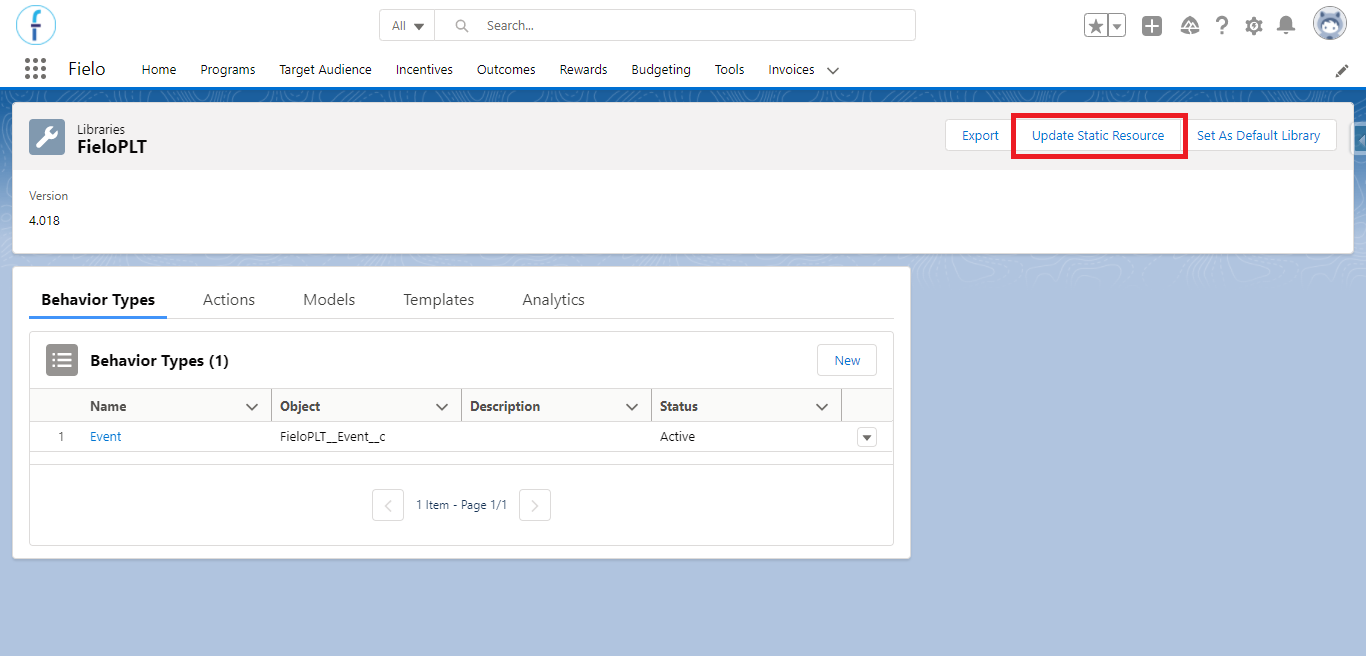Sort by the Status column header

click(x=679, y=406)
